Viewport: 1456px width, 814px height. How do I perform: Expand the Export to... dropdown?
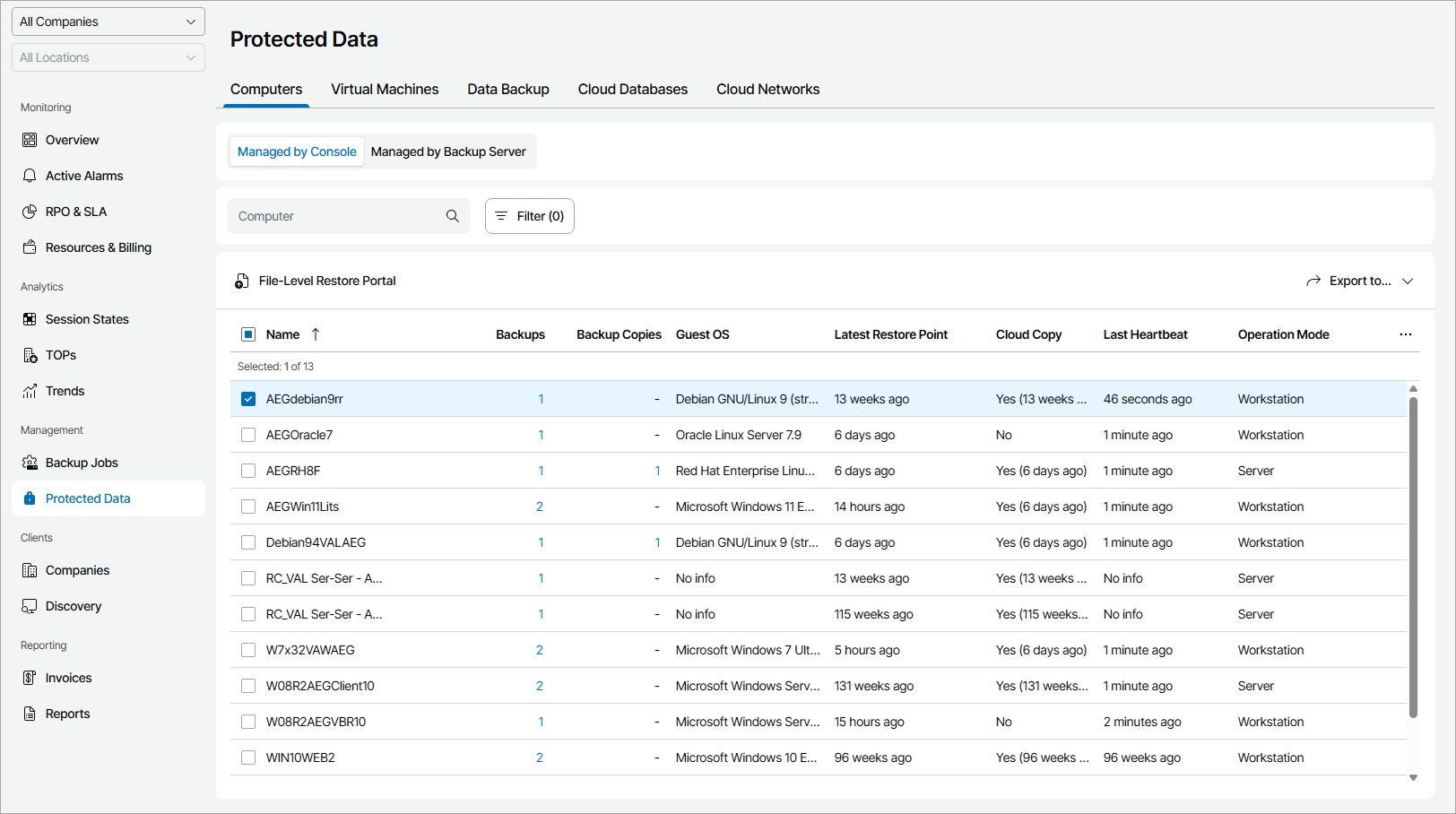(1360, 281)
